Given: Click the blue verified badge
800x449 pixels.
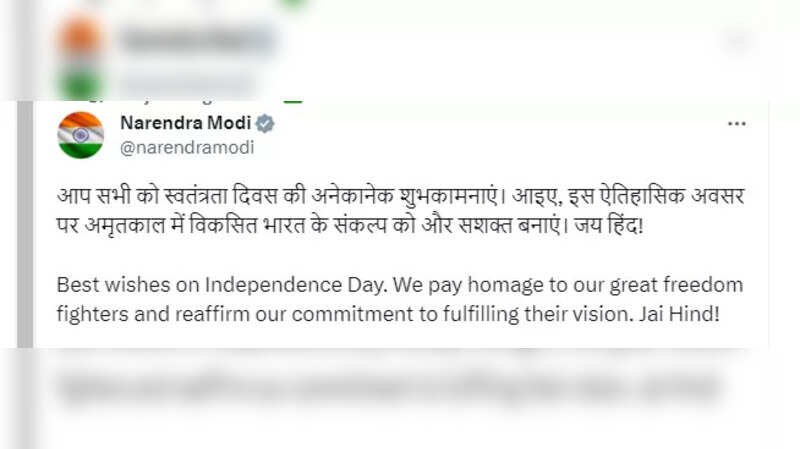Looking at the screenshot, I should (265, 124).
